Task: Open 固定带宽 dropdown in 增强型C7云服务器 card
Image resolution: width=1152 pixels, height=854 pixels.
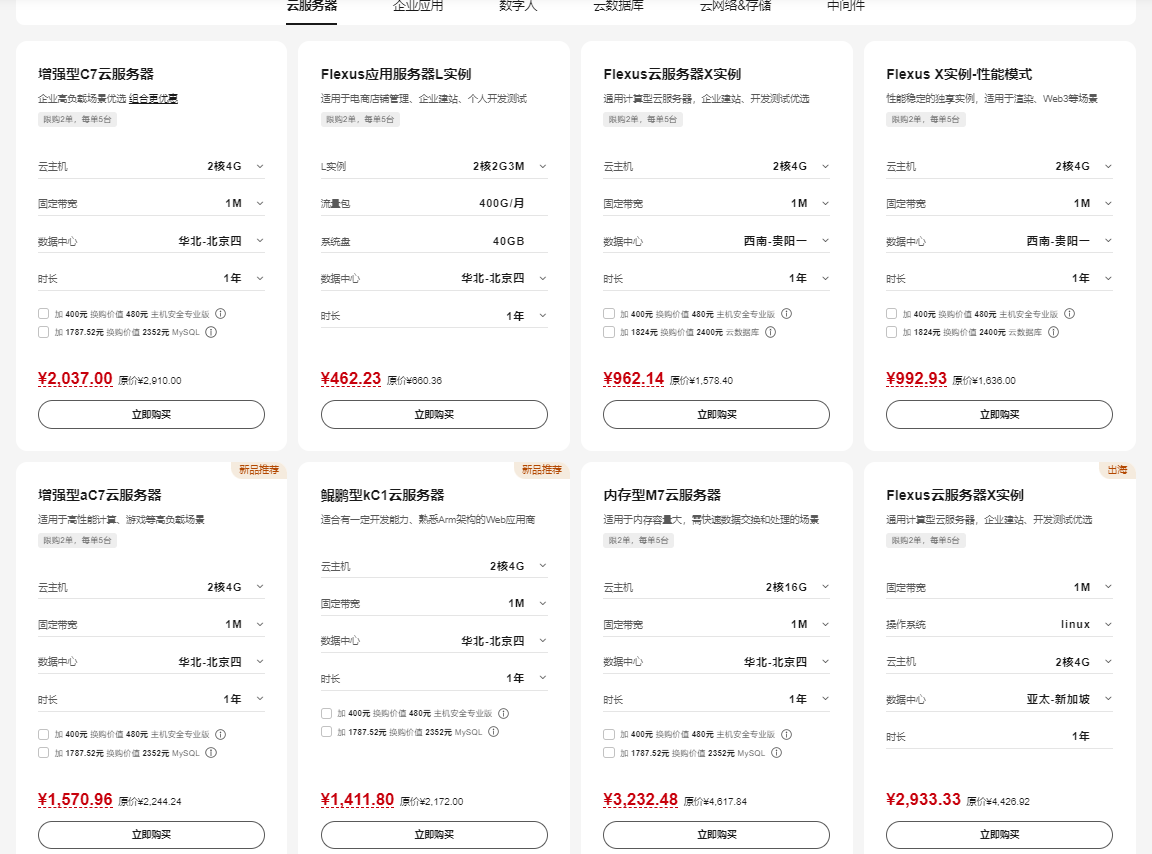Action: tap(151, 204)
